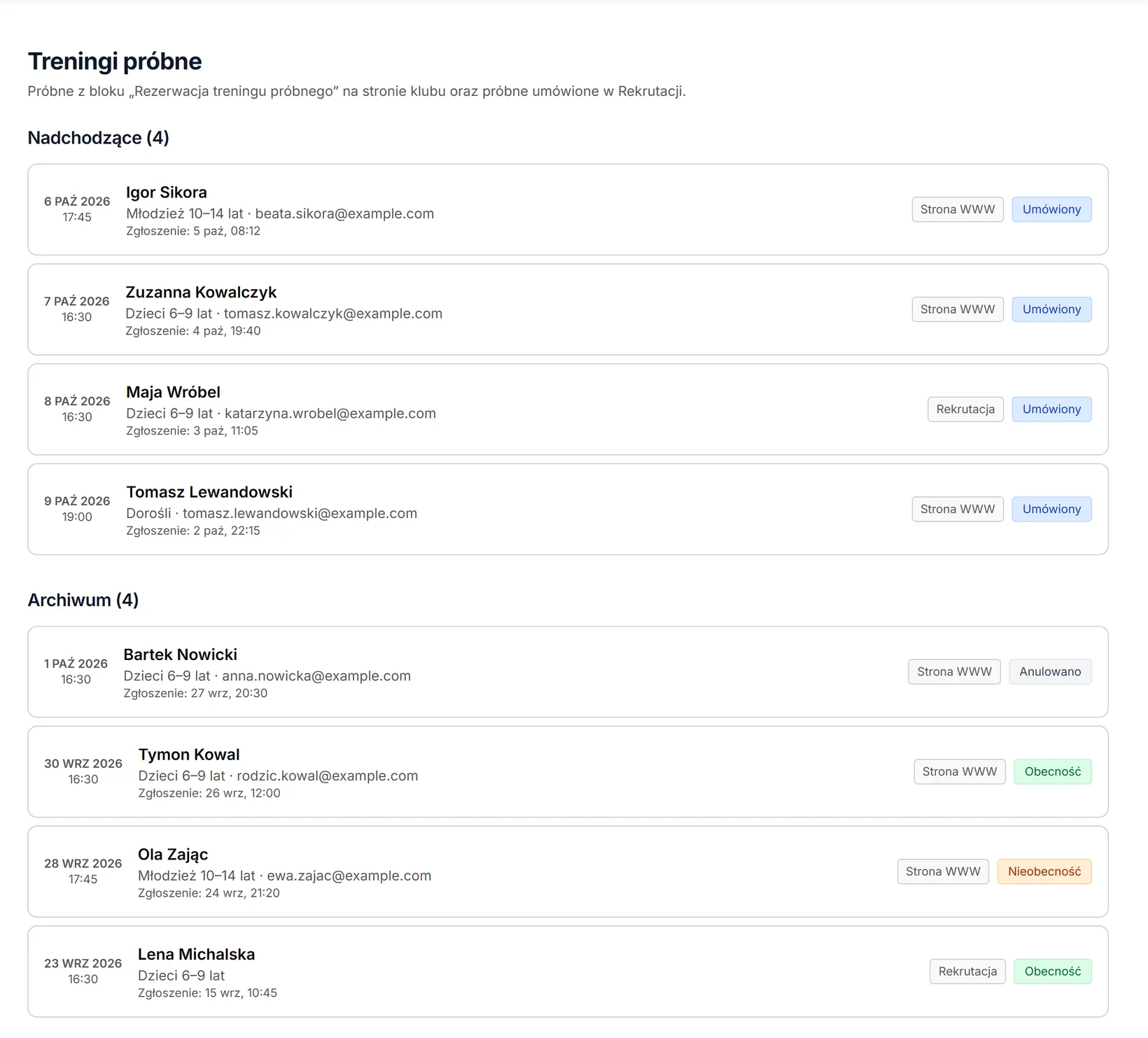This screenshot has height=1038, width=1148.
Task: Click the Umówiony badge for Igor Sikora
Action: coord(1051,209)
